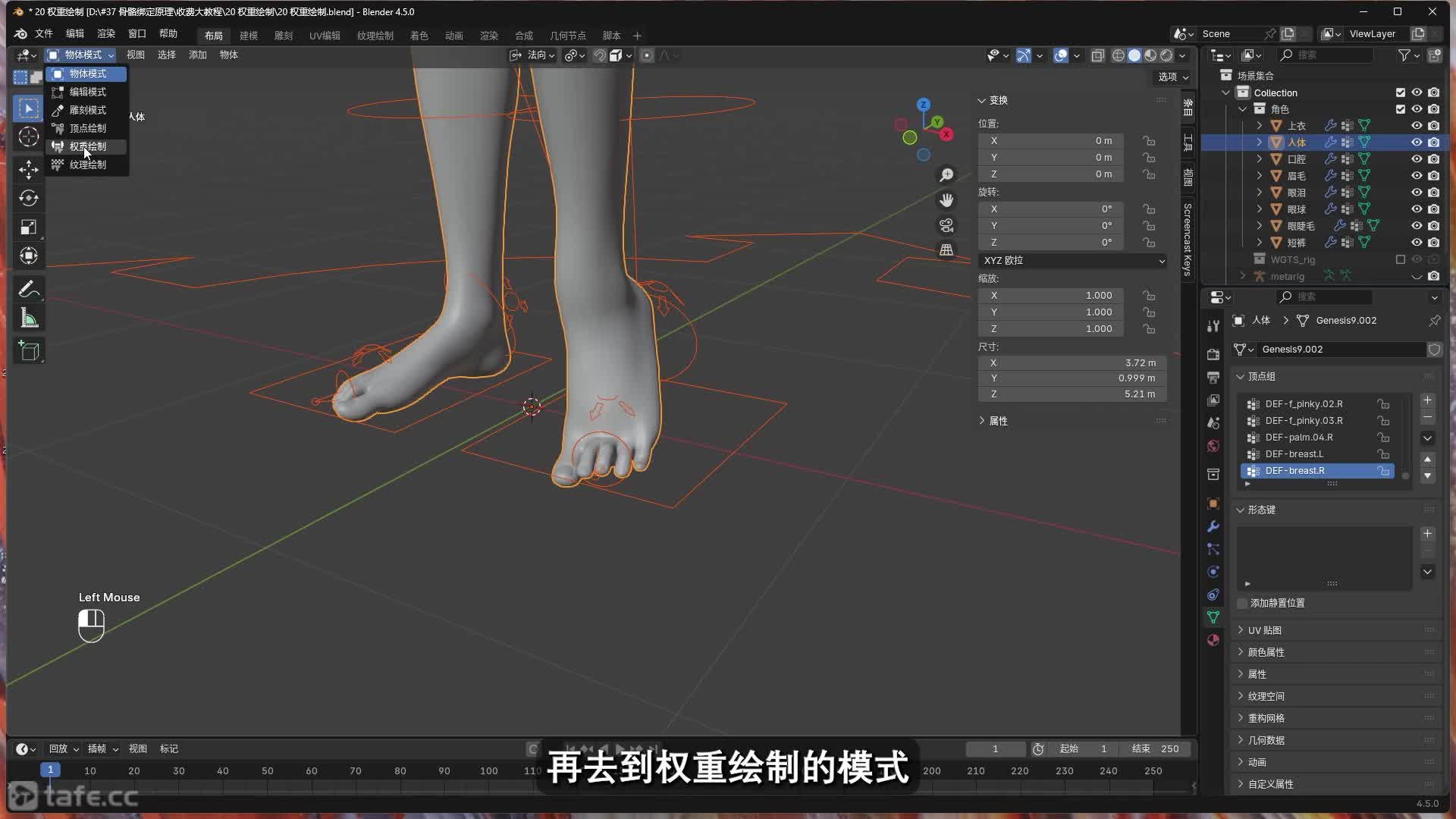Toggle lock on location X

(1150, 141)
